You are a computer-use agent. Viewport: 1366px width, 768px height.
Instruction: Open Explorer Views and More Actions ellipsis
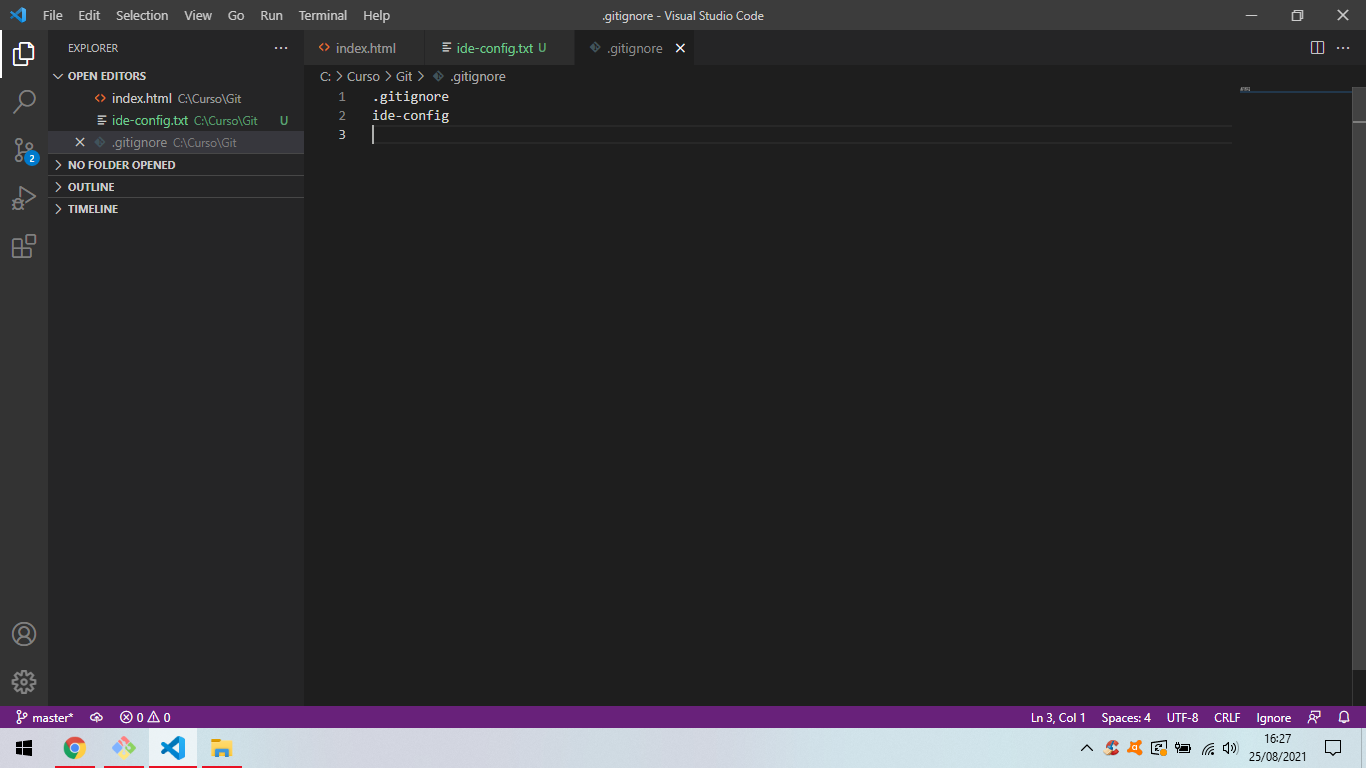click(x=281, y=48)
